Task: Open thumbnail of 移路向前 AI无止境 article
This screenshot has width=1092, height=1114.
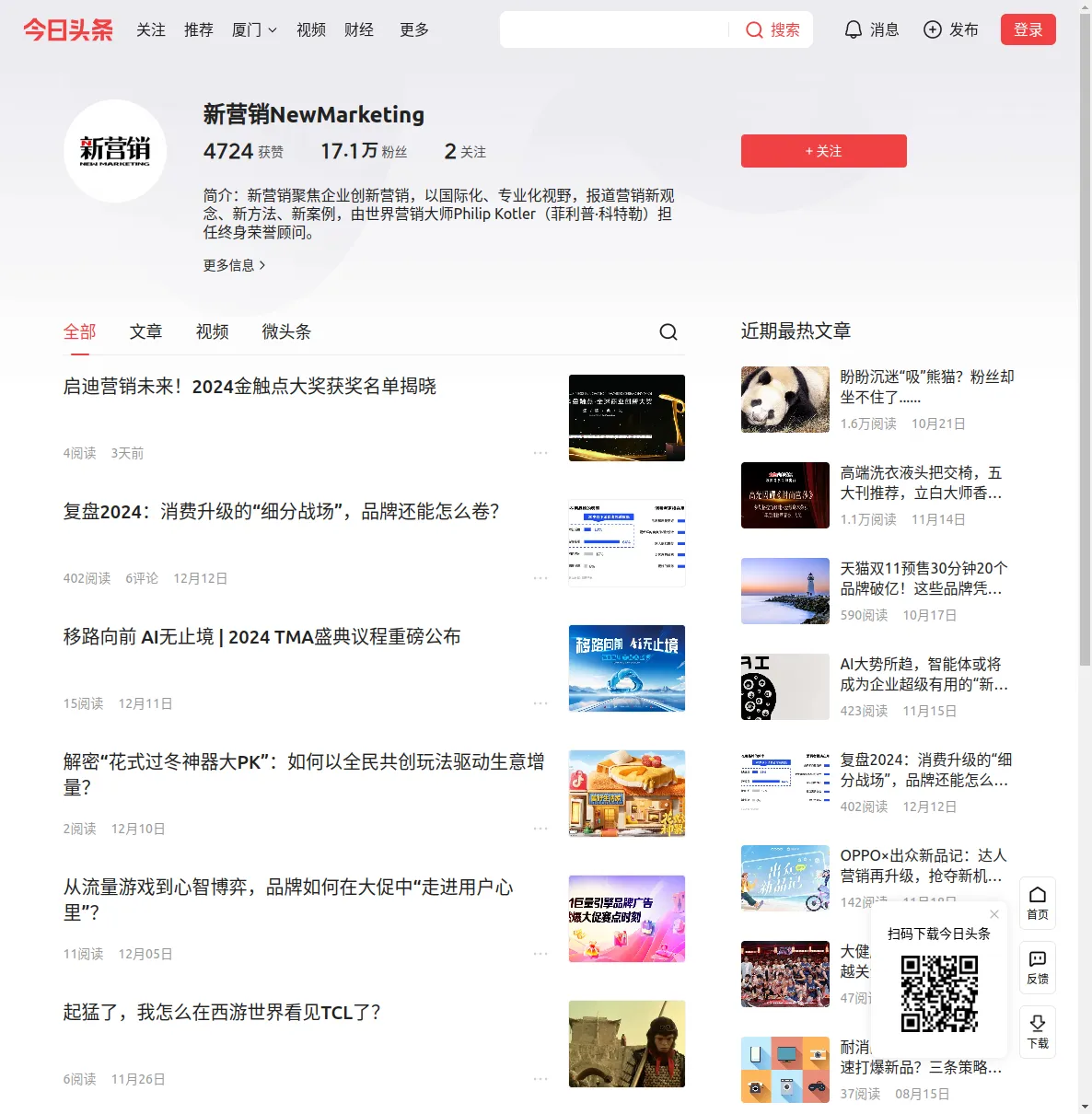Action: 627,668
